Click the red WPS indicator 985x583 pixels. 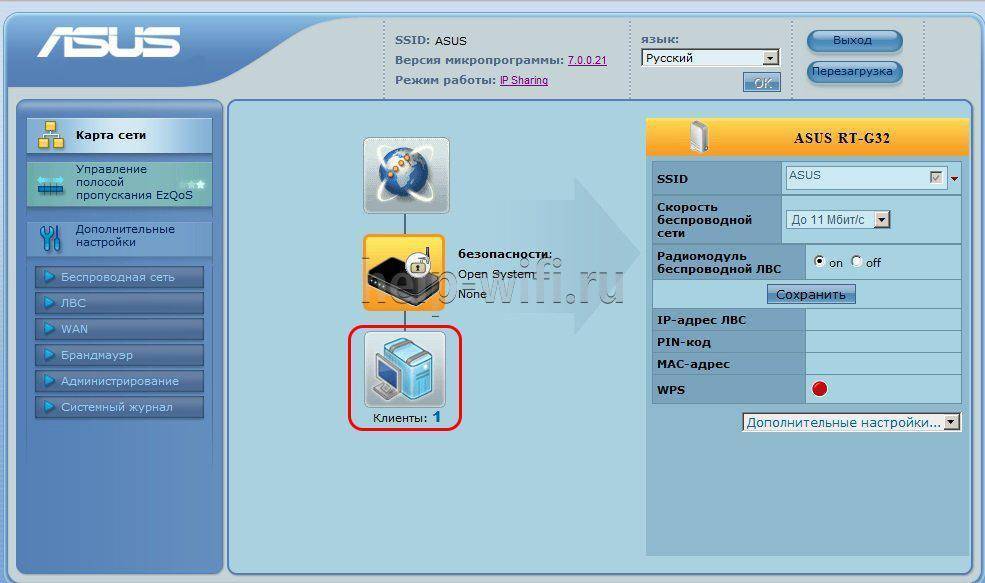pos(820,389)
